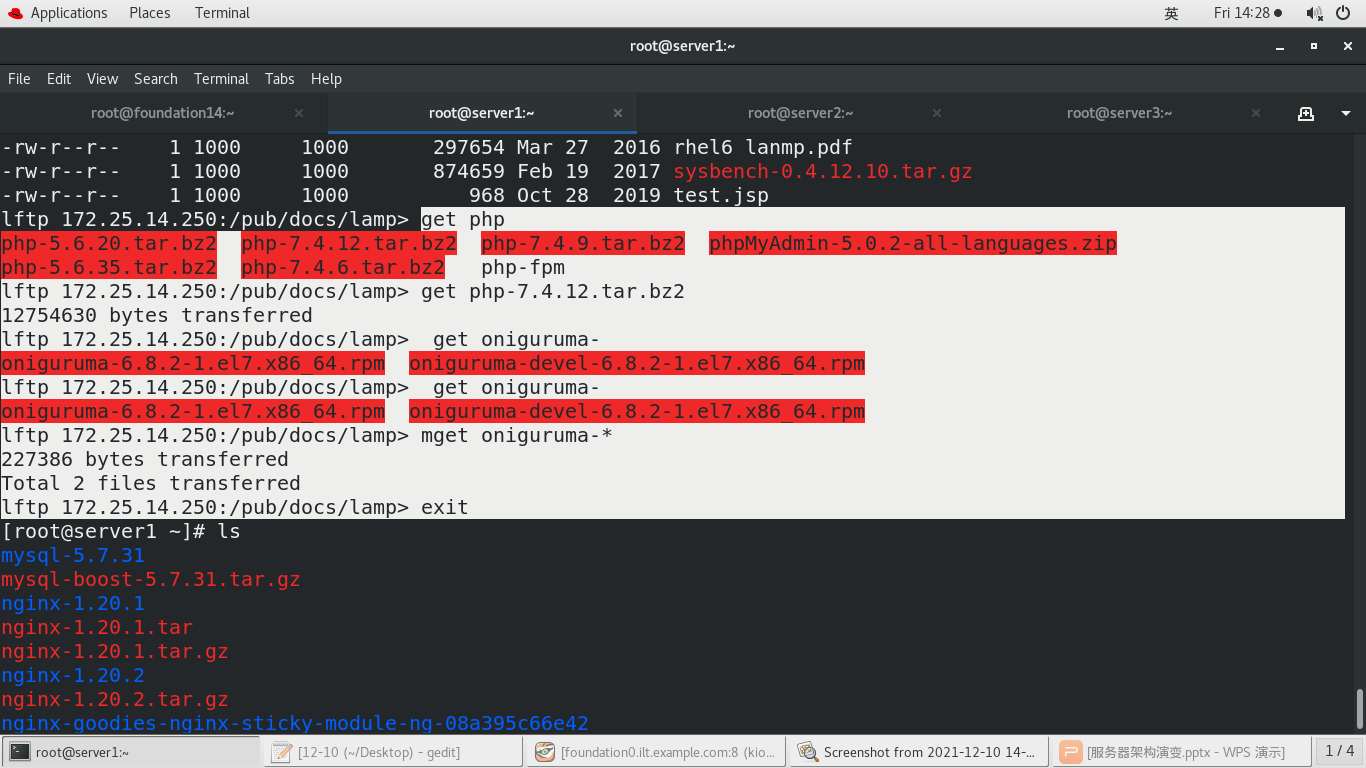Click the terminal vertical scrollbar
Image resolution: width=1366 pixels, height=768 pixels.
pos(1359,708)
